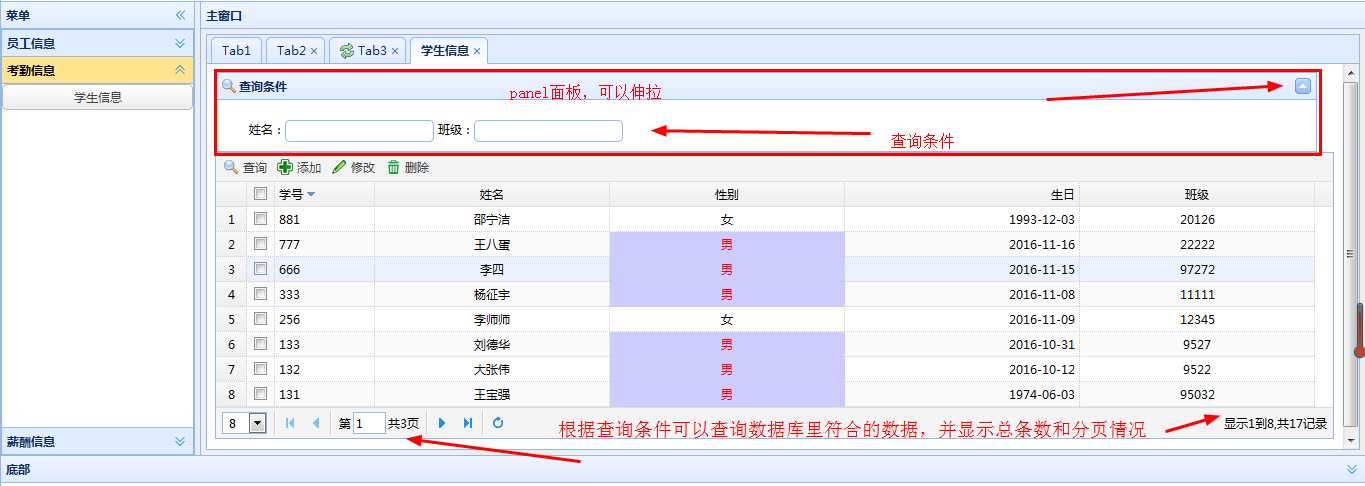Select the name cell 邵宁洁
Image resolution: width=1365 pixels, height=486 pixels.
(x=492, y=219)
